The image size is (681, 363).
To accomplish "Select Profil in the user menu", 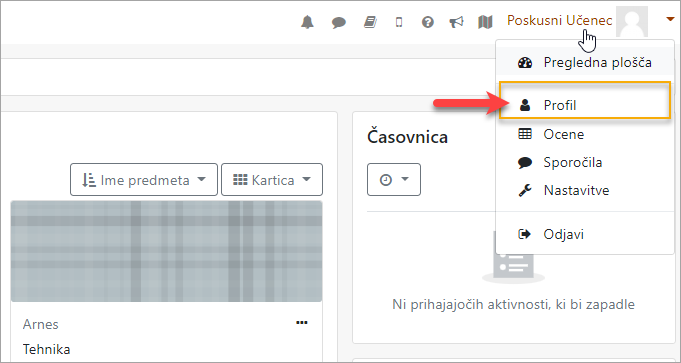I will tap(585, 105).
